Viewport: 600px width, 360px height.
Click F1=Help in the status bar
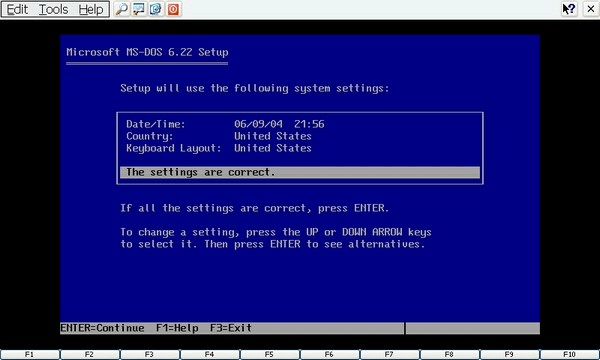pyautogui.click(x=177, y=328)
